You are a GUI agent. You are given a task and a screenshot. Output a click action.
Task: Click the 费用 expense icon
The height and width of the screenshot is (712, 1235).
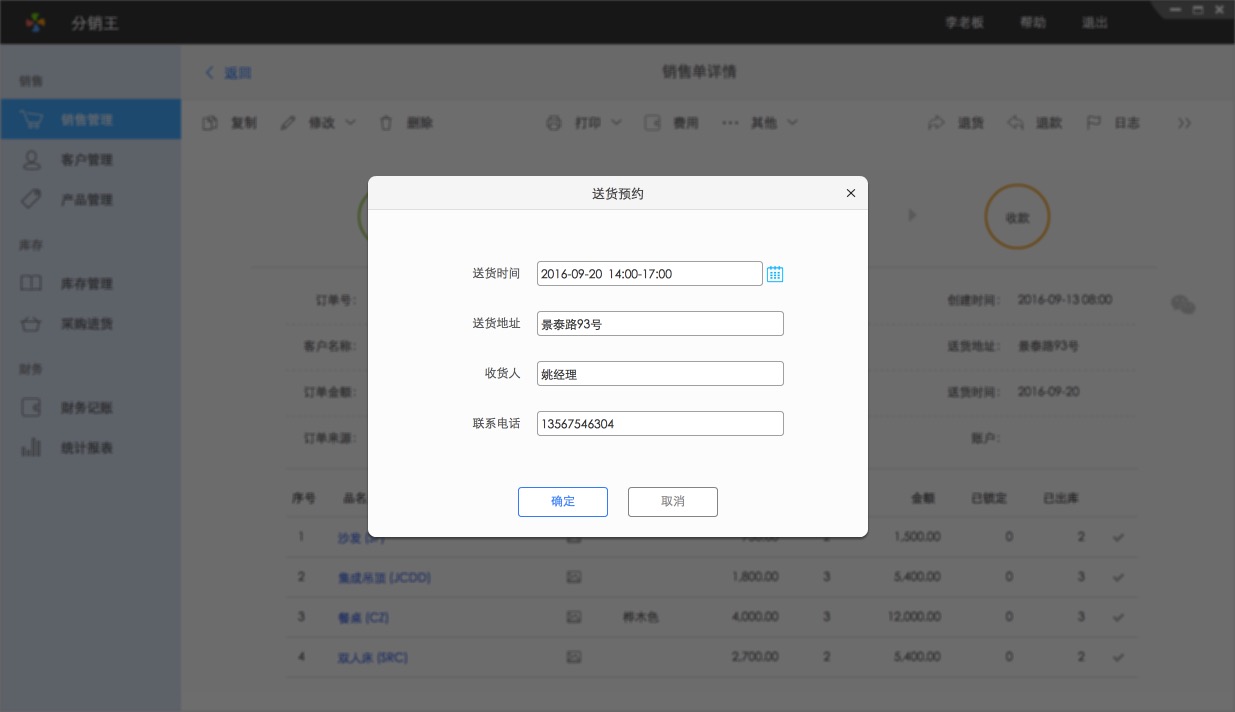pos(653,123)
